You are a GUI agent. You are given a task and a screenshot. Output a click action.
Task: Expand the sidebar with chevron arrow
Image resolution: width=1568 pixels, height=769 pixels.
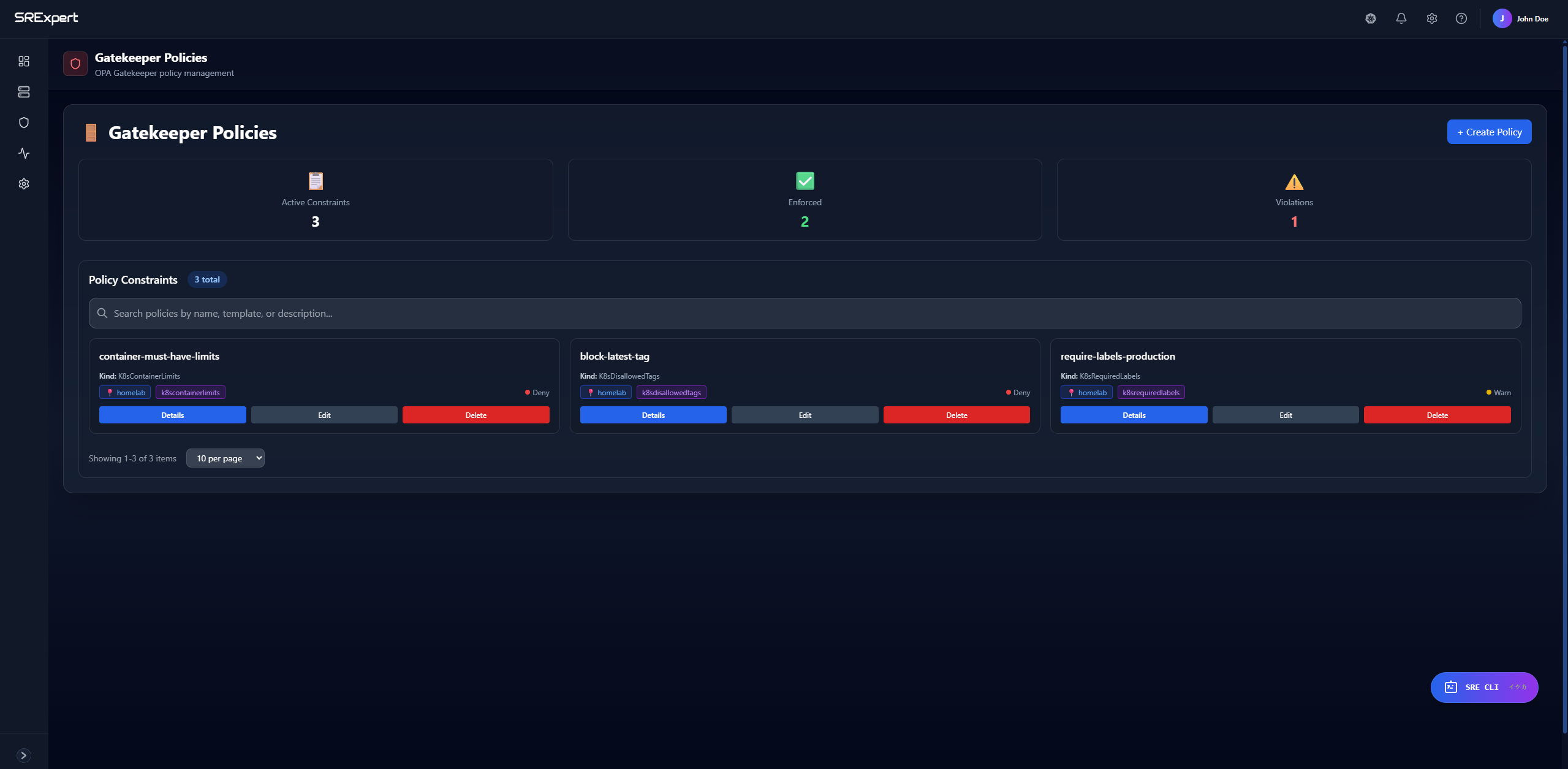click(24, 756)
